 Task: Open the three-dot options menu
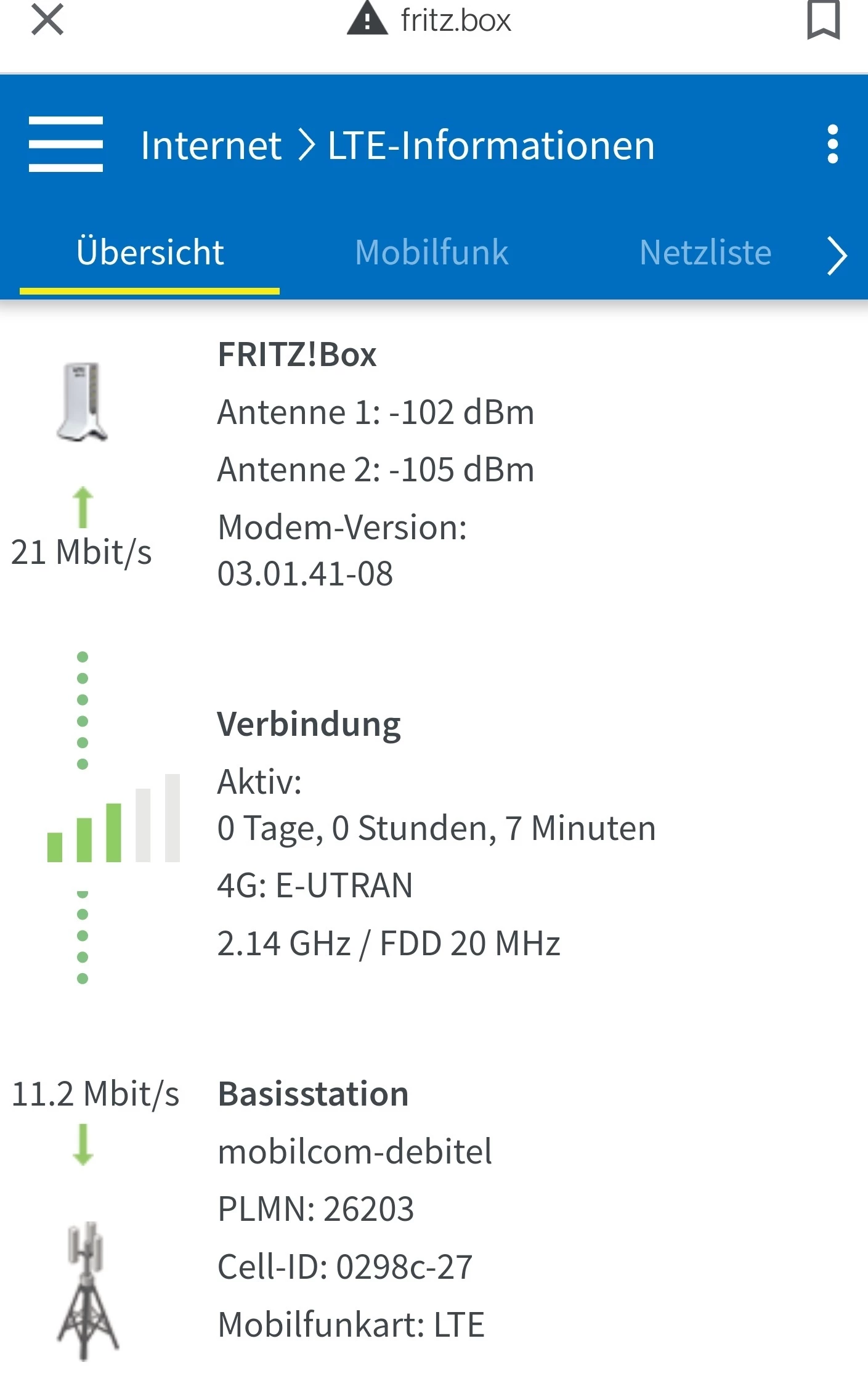coord(832,144)
